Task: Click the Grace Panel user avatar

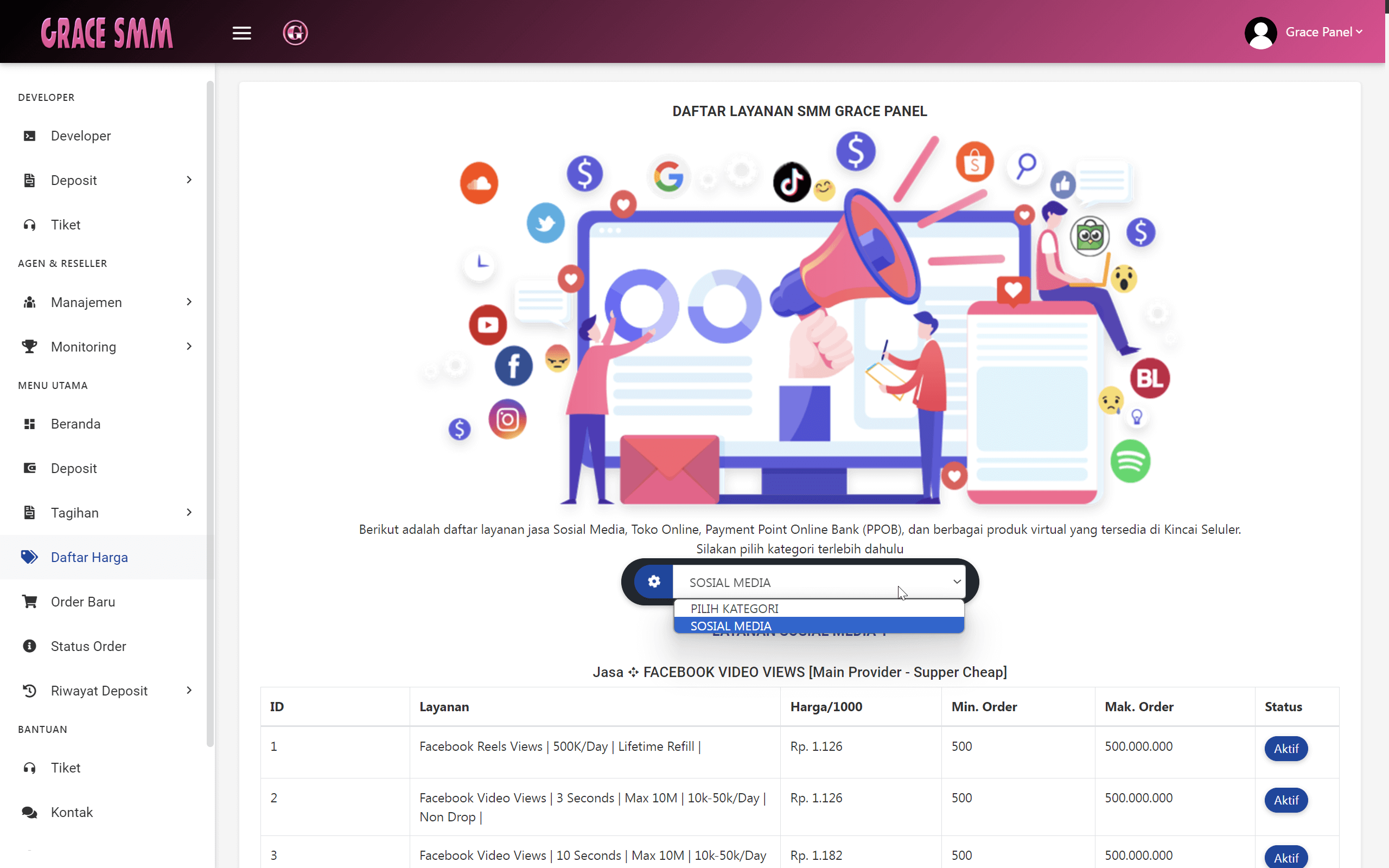Action: pyautogui.click(x=1260, y=33)
